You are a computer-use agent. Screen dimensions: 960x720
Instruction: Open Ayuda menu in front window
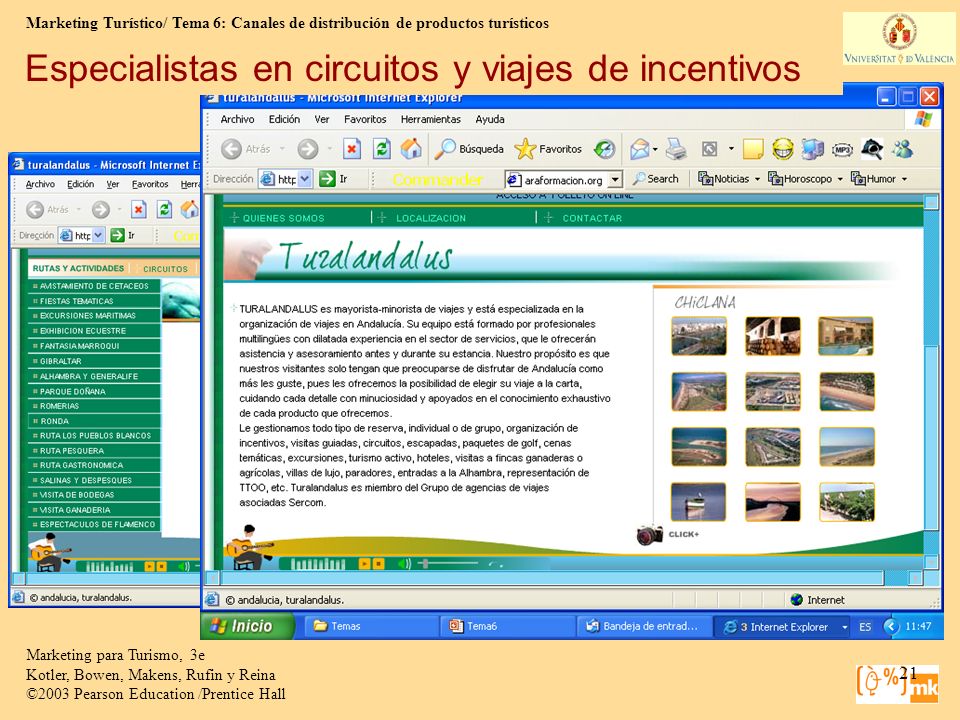(x=490, y=119)
